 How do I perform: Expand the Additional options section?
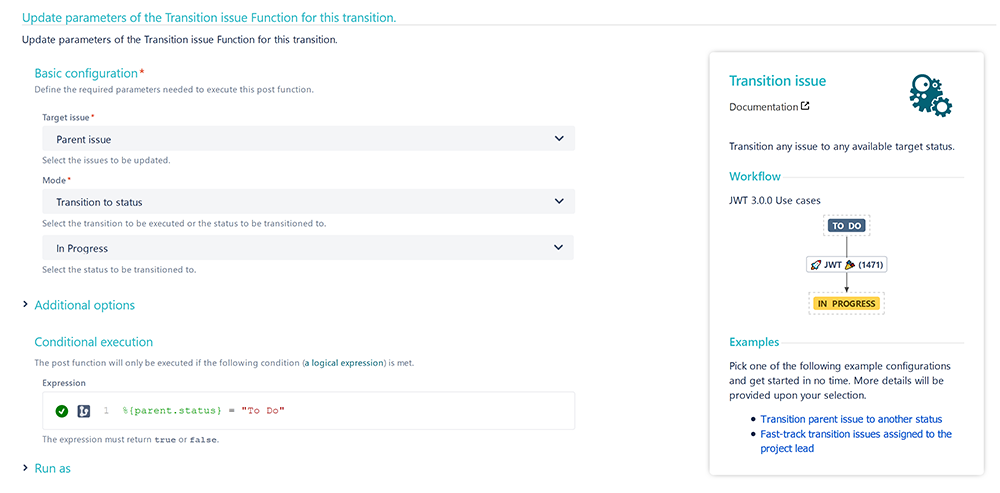coord(84,305)
